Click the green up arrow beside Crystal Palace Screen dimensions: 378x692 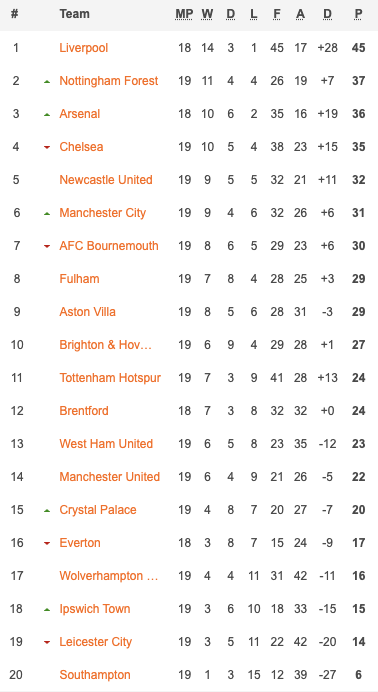pyautogui.click(x=47, y=511)
